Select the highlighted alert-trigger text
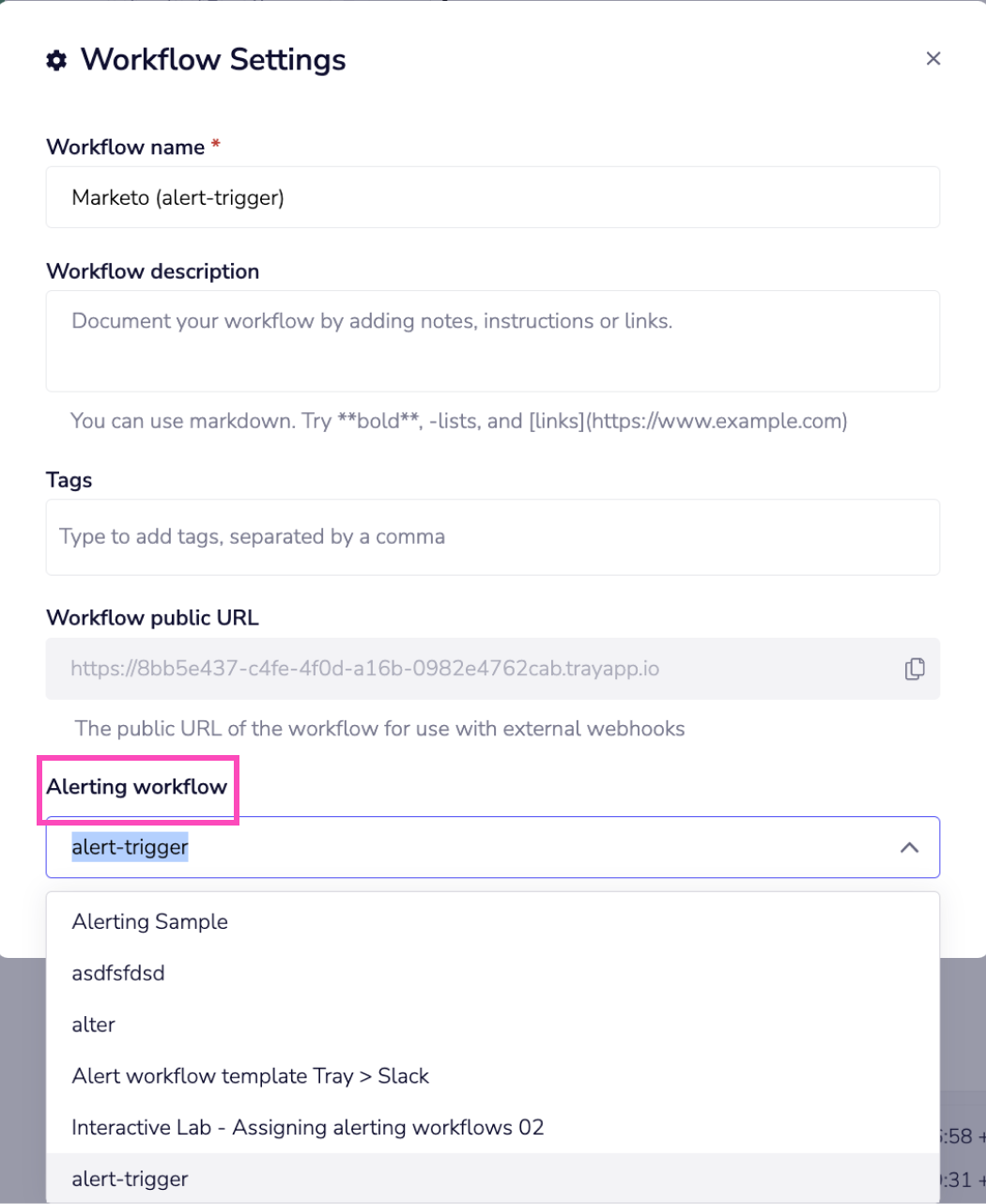The height and width of the screenshot is (1204, 986). coord(130,847)
